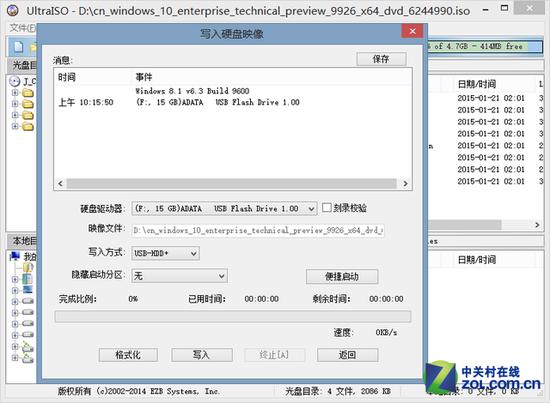Click the 写入 button
This screenshot has height=403, width=550.
(x=202, y=355)
